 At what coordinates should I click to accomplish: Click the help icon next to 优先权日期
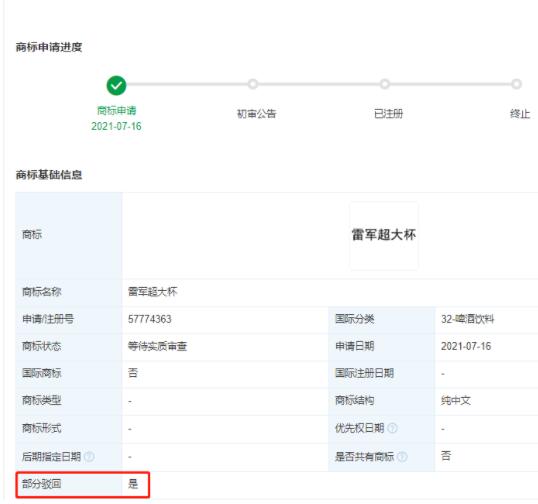392,428
